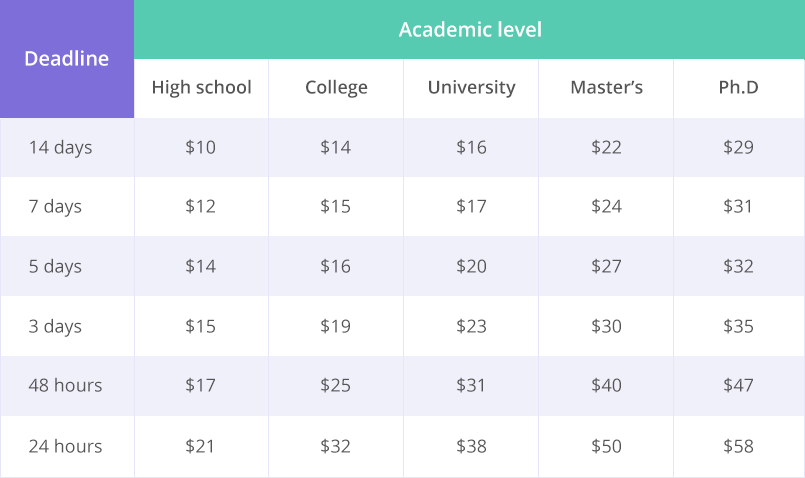This screenshot has width=805, height=478.
Task: Click the $20 University price cell
Action: (x=471, y=267)
